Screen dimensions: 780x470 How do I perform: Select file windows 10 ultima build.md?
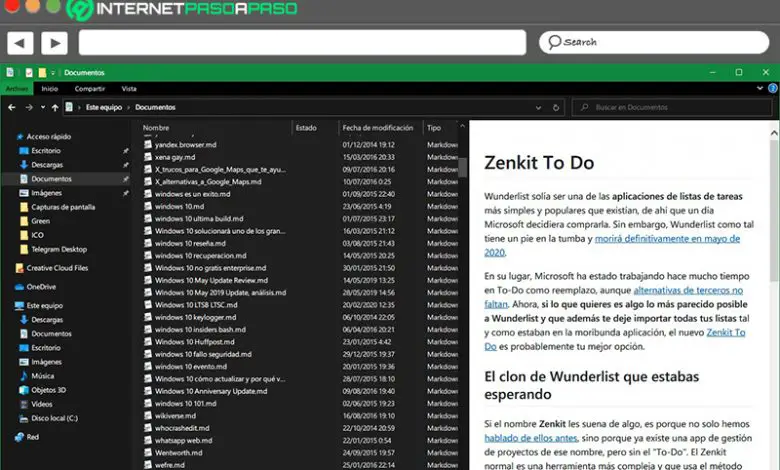[x=199, y=219]
